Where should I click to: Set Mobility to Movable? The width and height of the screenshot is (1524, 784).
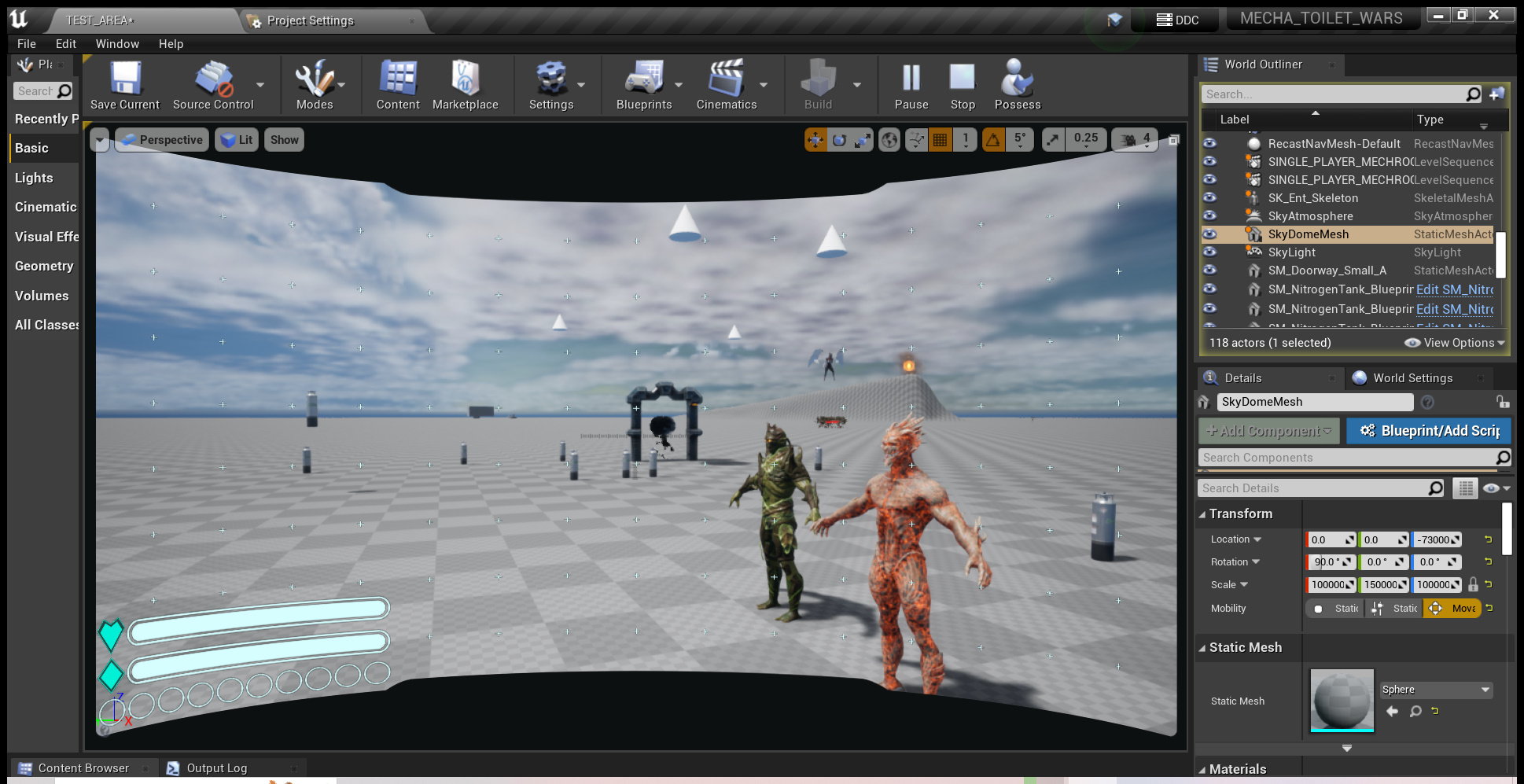coord(1452,609)
